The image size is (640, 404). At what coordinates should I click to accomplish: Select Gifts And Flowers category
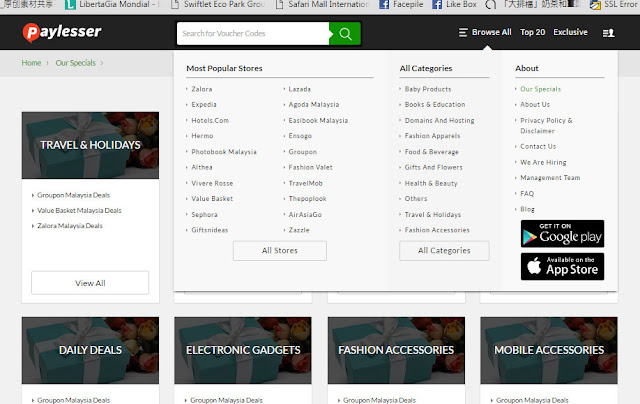[433, 167]
